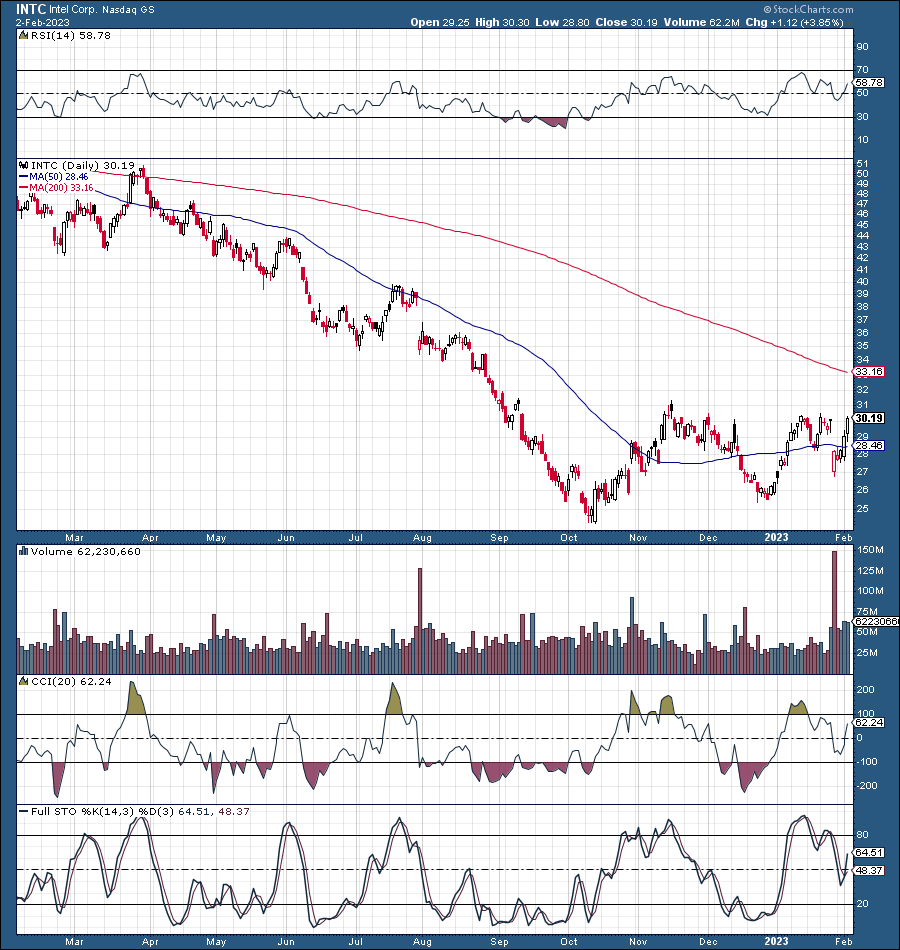This screenshot has height=950, width=900.
Task: Select the Open 29.25 header value
Action: coord(440,22)
